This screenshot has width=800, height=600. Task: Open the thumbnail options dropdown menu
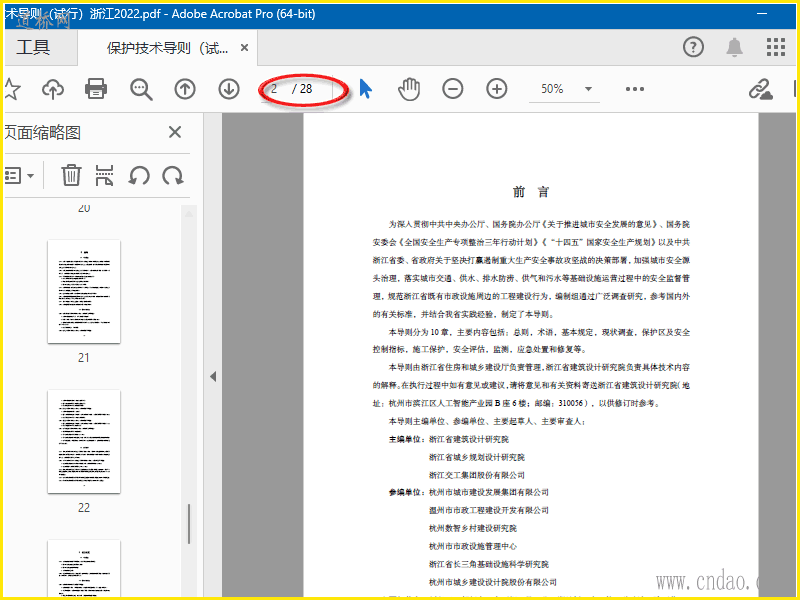19,176
